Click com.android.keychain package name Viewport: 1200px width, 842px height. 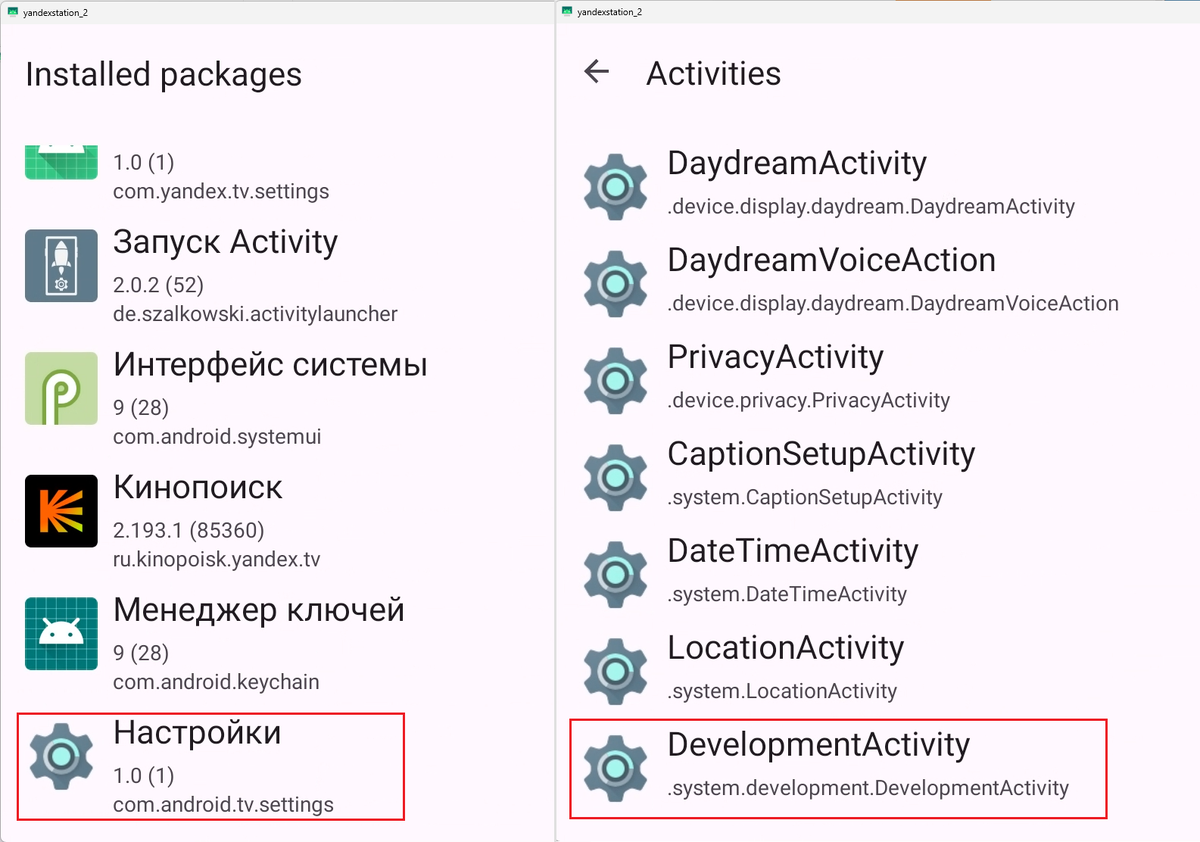[216, 683]
